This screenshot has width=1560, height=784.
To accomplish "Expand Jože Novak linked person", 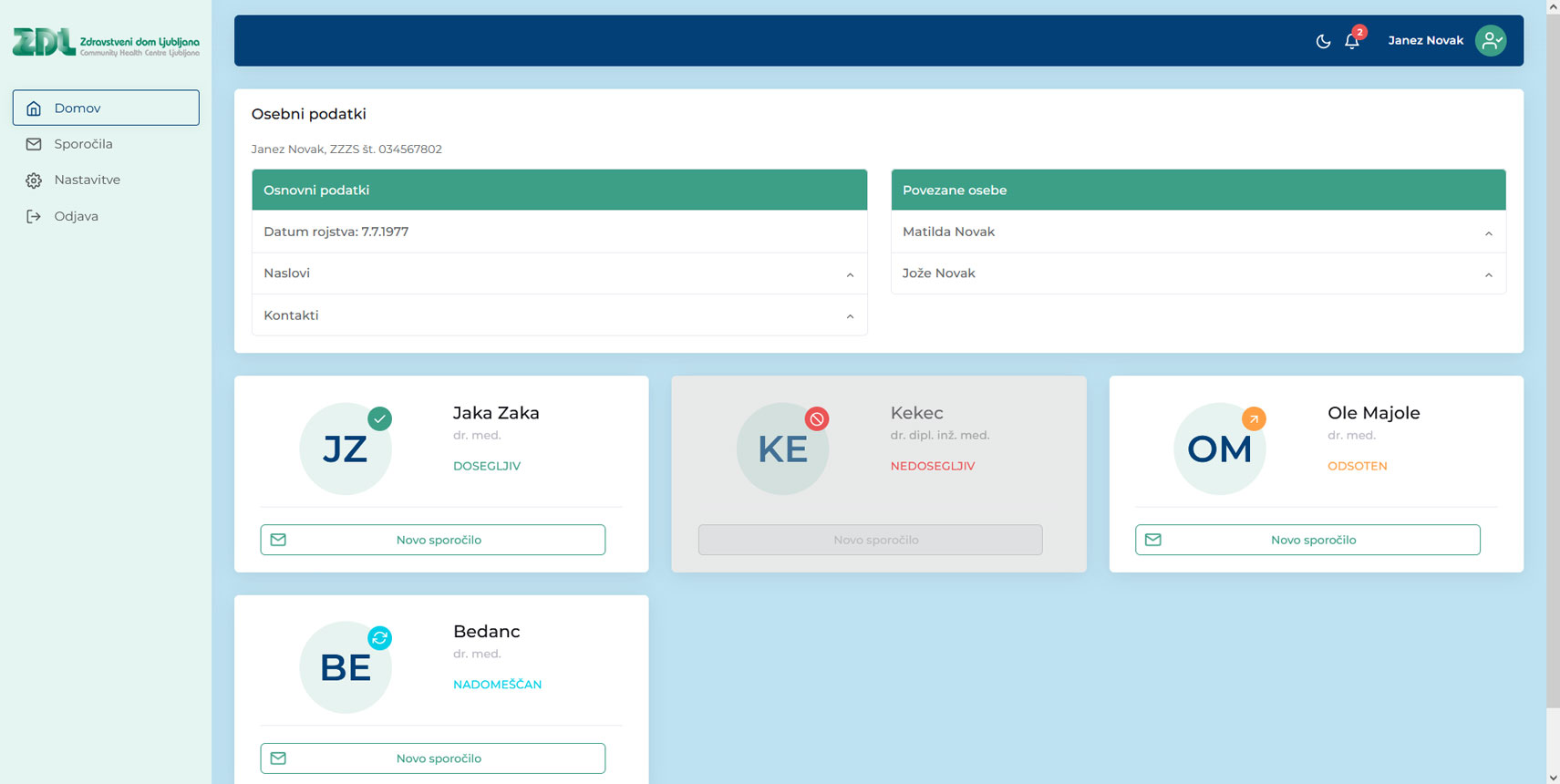I will (1198, 273).
